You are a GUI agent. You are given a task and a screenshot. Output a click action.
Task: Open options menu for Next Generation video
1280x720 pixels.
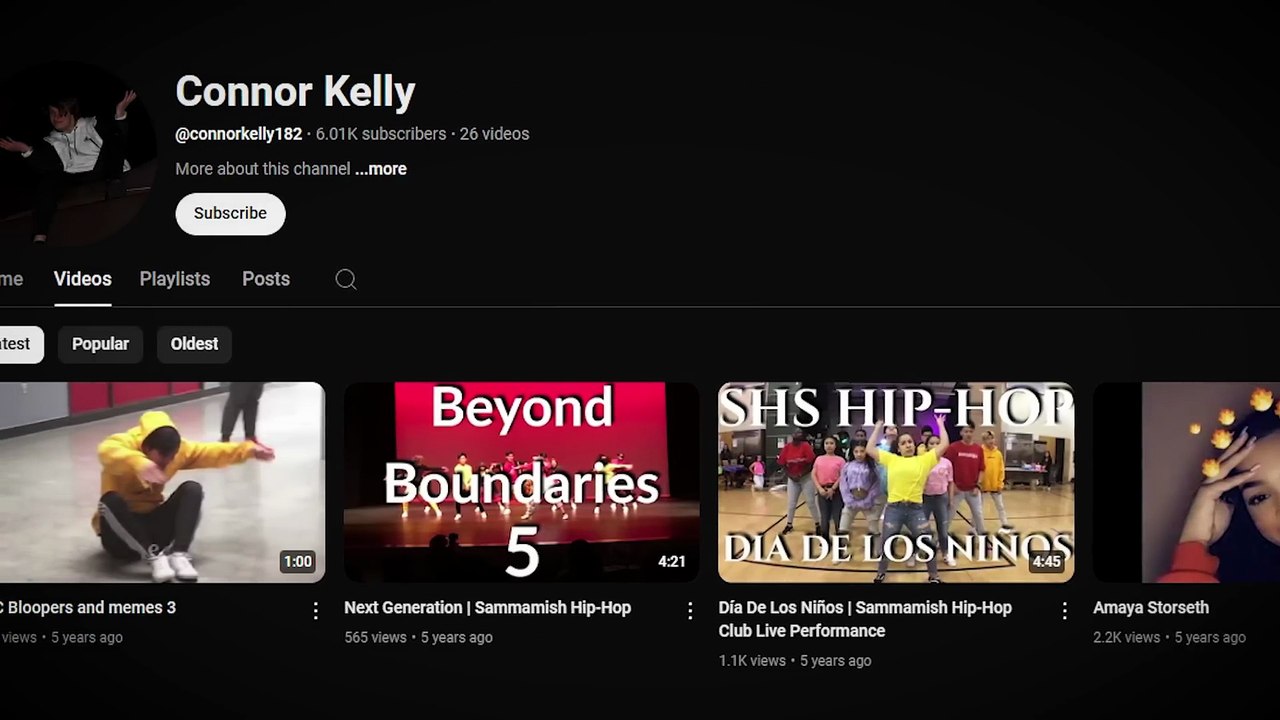[690, 610]
